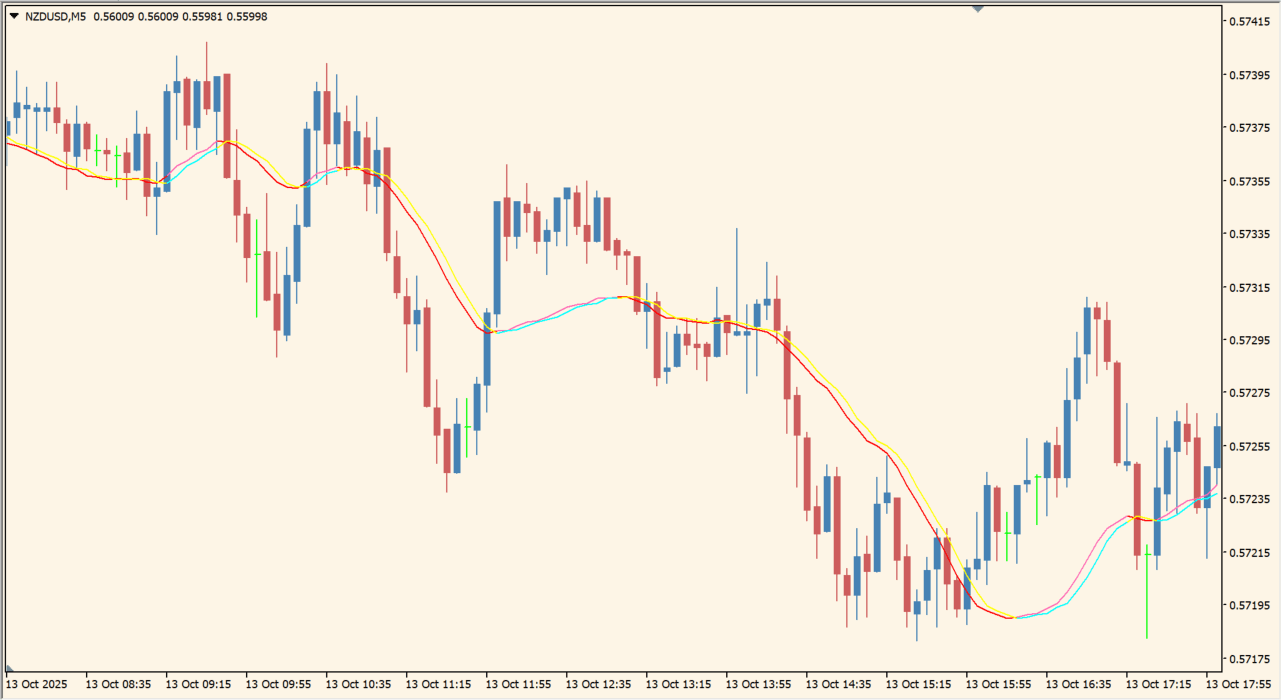Click the 0.57295 gridline price label

[1251, 341]
